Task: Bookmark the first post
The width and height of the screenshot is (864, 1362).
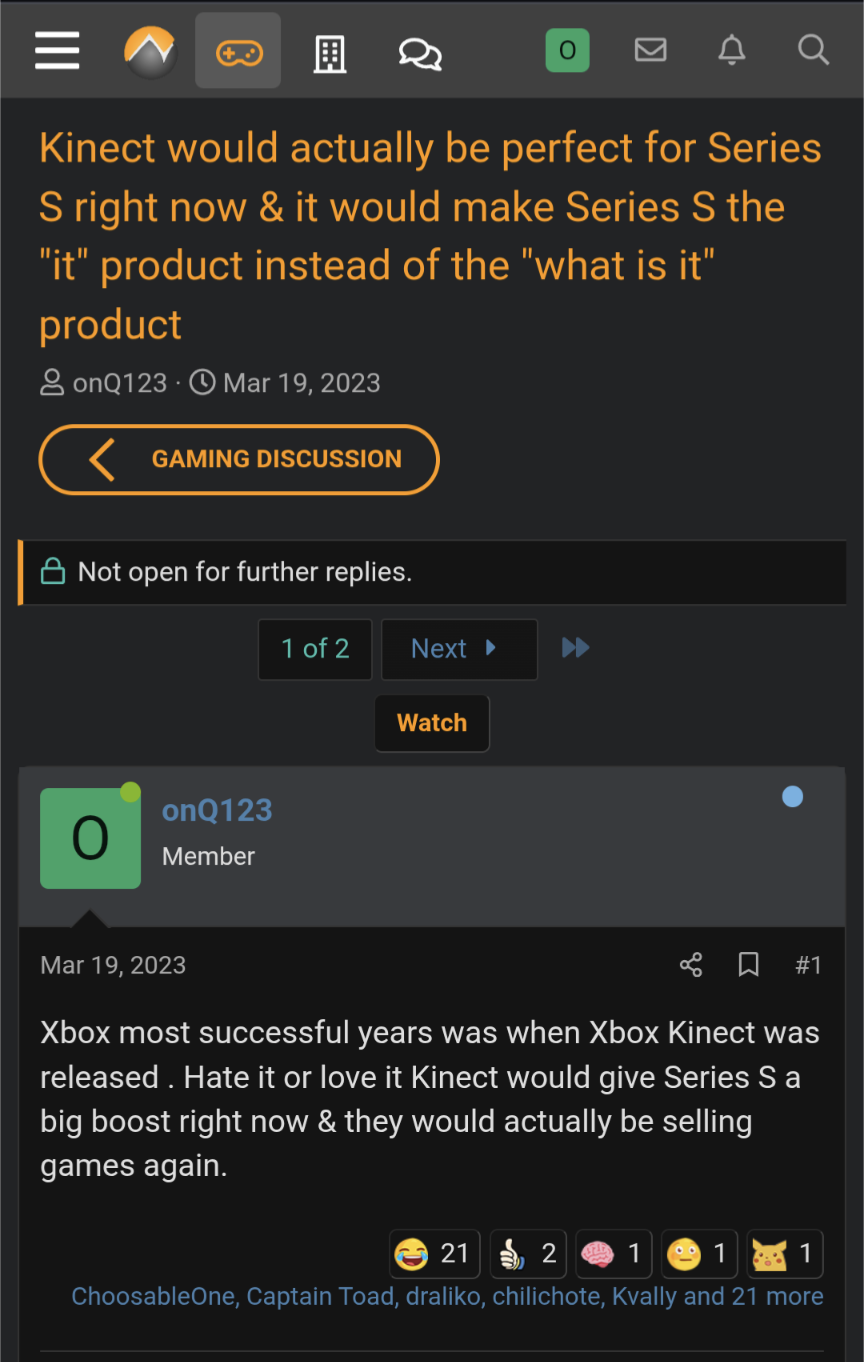Action: tap(748, 965)
